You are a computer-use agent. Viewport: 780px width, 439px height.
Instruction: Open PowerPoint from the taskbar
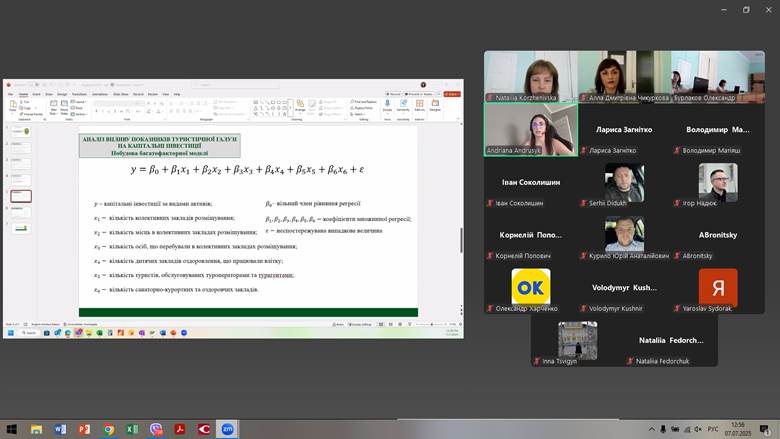pyautogui.click(x=84, y=429)
